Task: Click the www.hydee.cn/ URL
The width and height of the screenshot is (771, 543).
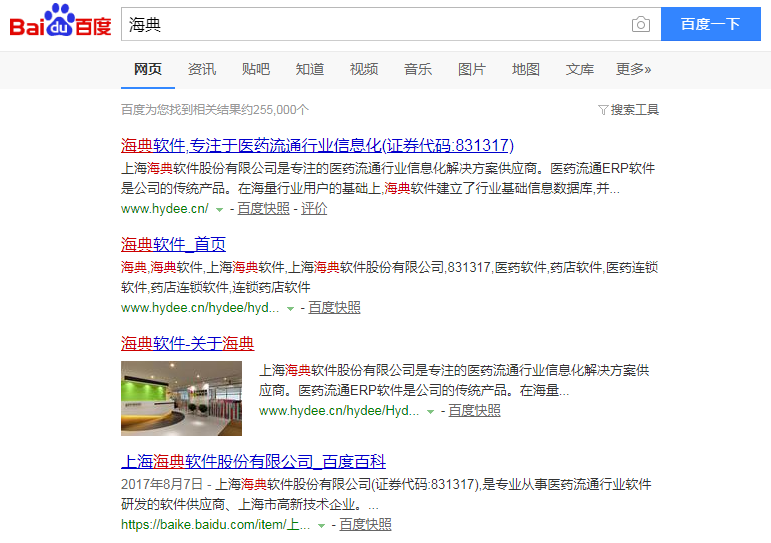Action: click(165, 209)
